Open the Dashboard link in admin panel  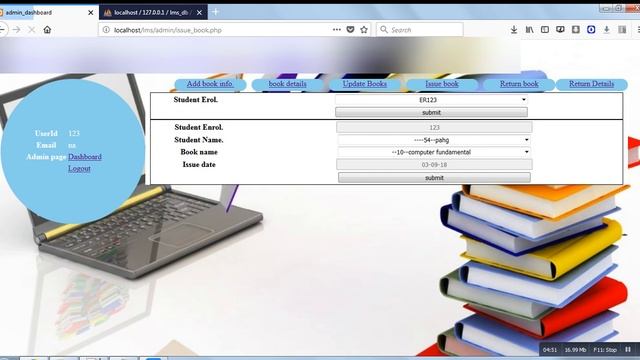85,157
